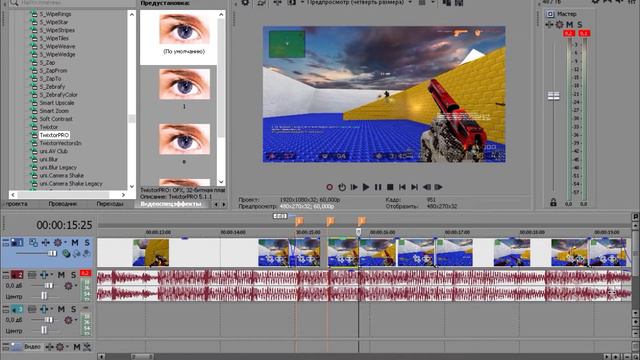
Task: Toggle split-screen view in preview toolbar
Action: (x=292, y=2)
